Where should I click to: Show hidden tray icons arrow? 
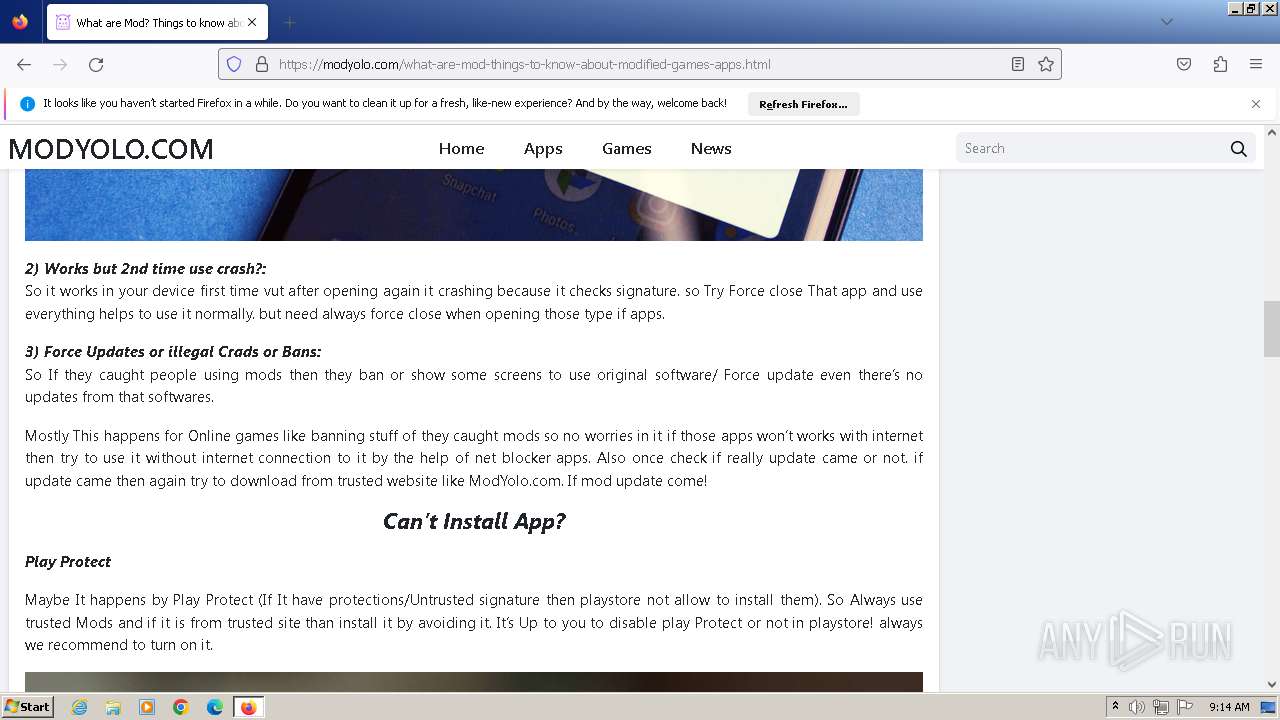tap(1116, 707)
